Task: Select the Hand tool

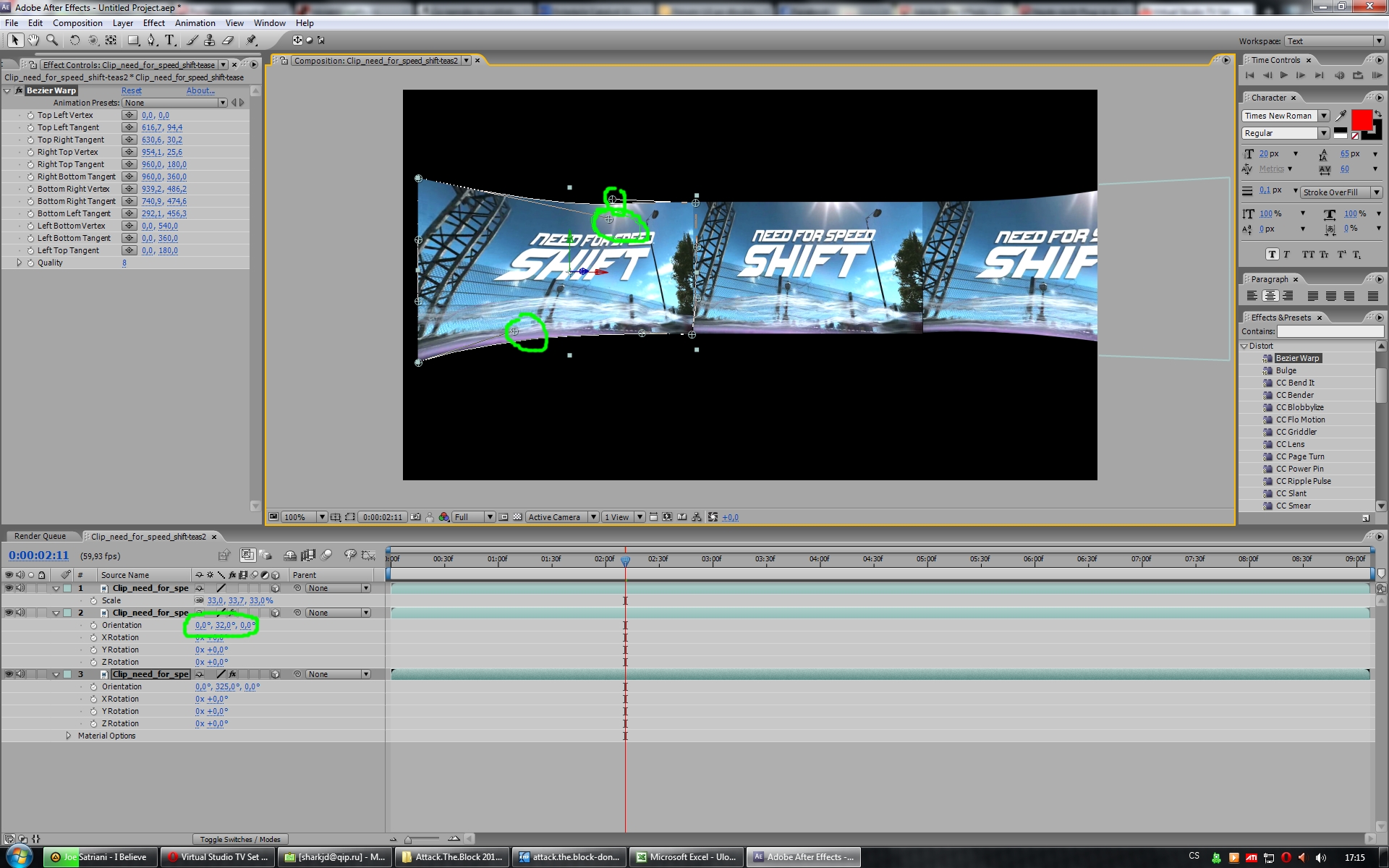Action: (x=33, y=41)
